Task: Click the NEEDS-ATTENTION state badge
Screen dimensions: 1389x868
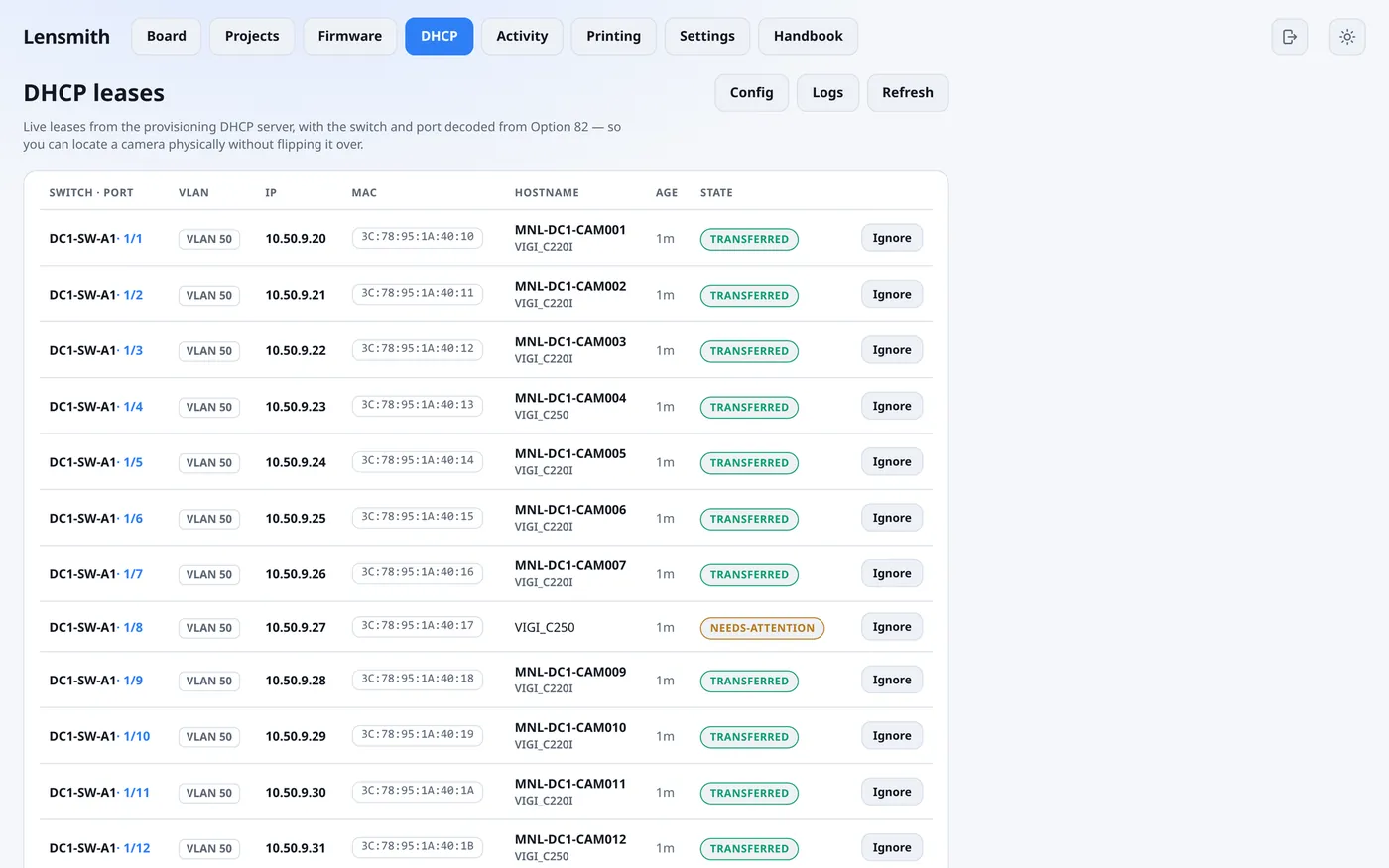Action: pyautogui.click(x=762, y=628)
